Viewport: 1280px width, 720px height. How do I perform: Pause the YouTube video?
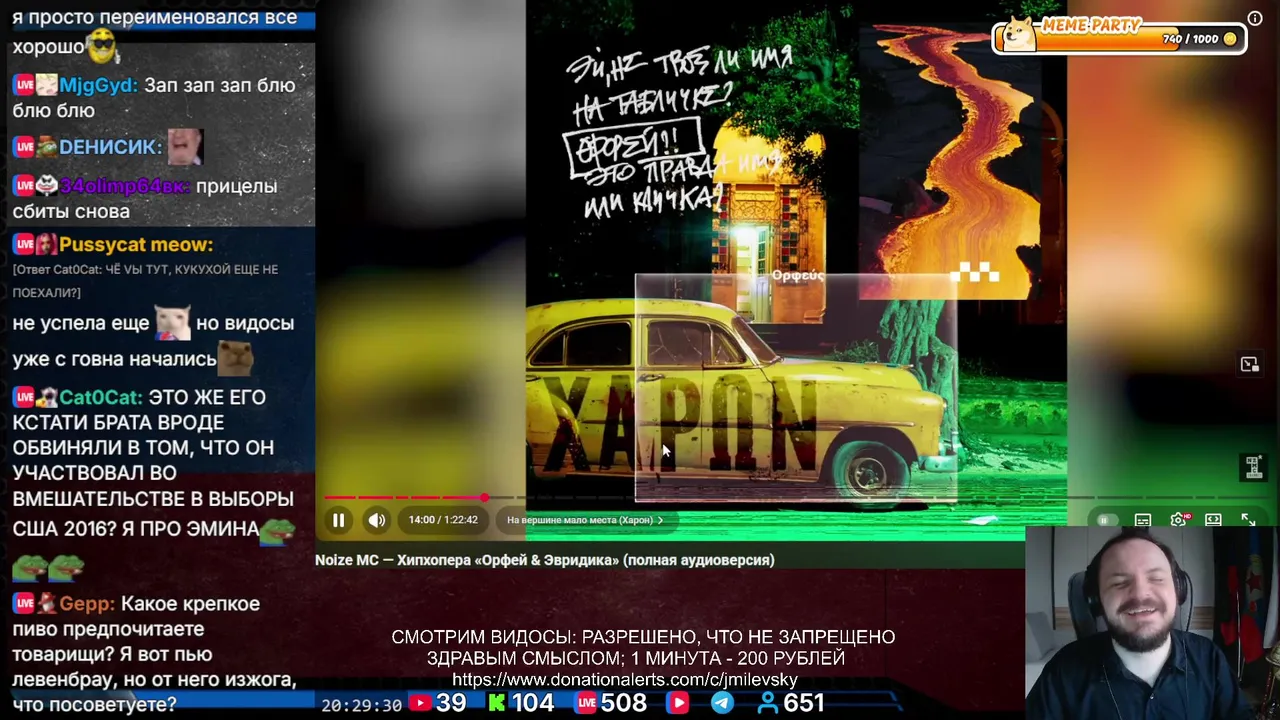(338, 520)
